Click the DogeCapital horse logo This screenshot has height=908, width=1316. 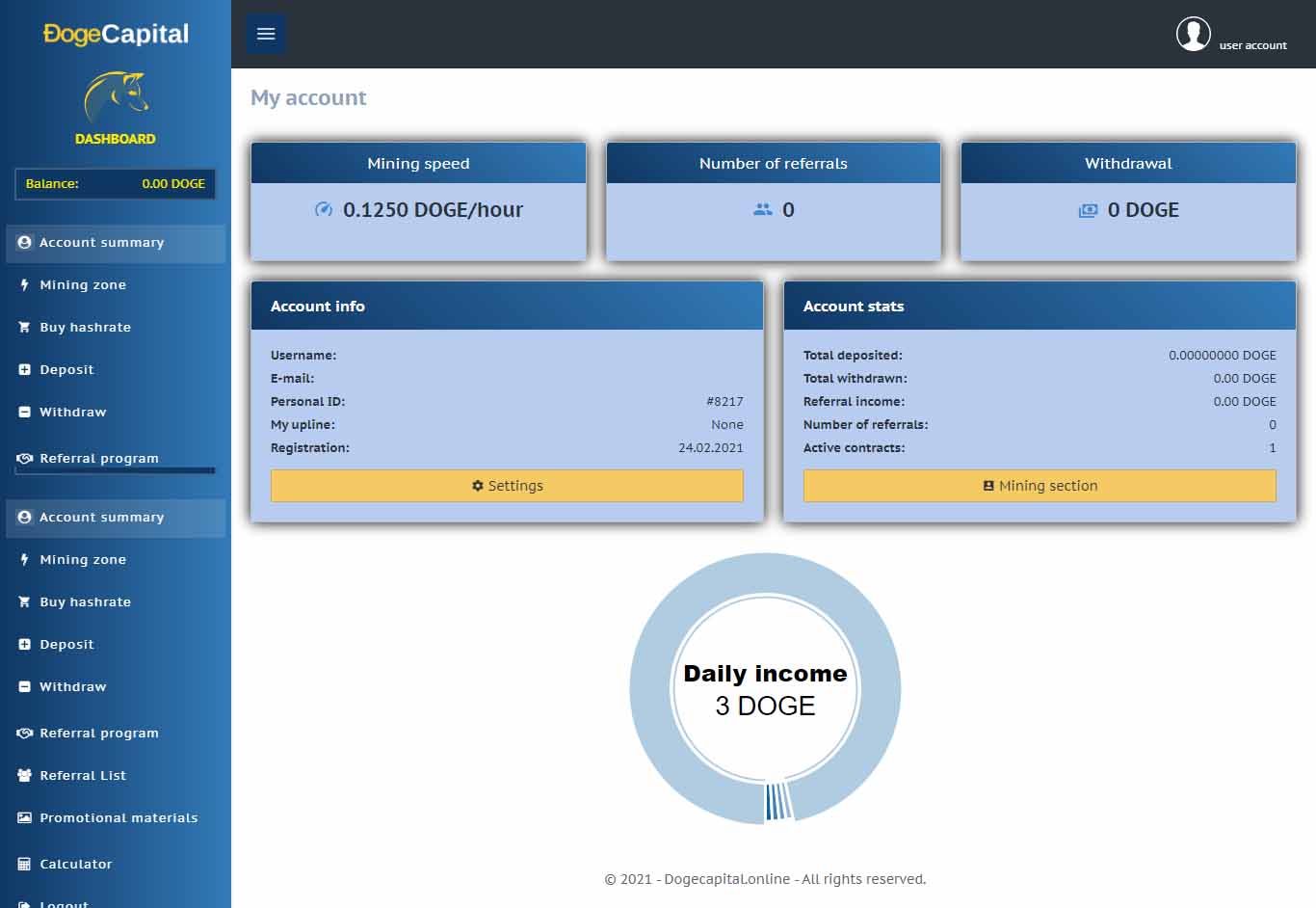point(116,98)
